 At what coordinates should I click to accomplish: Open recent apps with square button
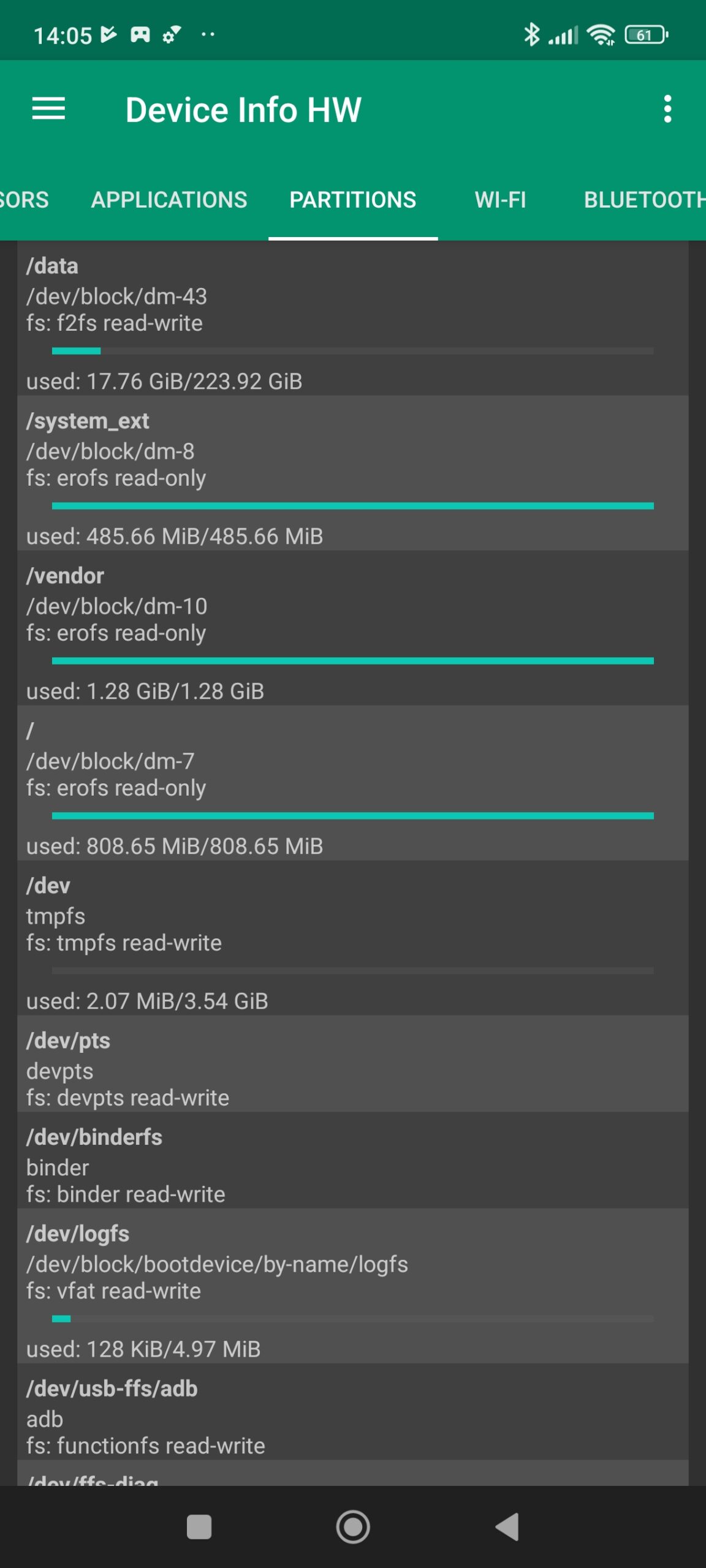pos(199,1526)
